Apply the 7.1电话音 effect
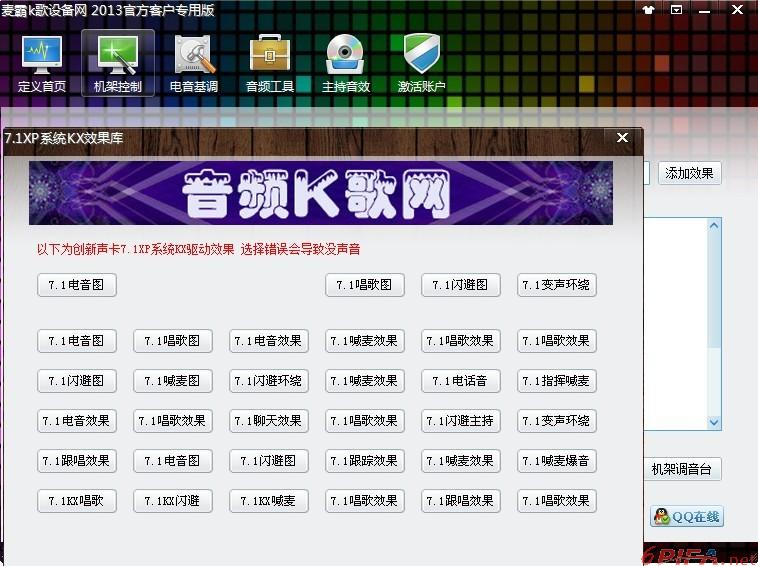 pos(461,381)
